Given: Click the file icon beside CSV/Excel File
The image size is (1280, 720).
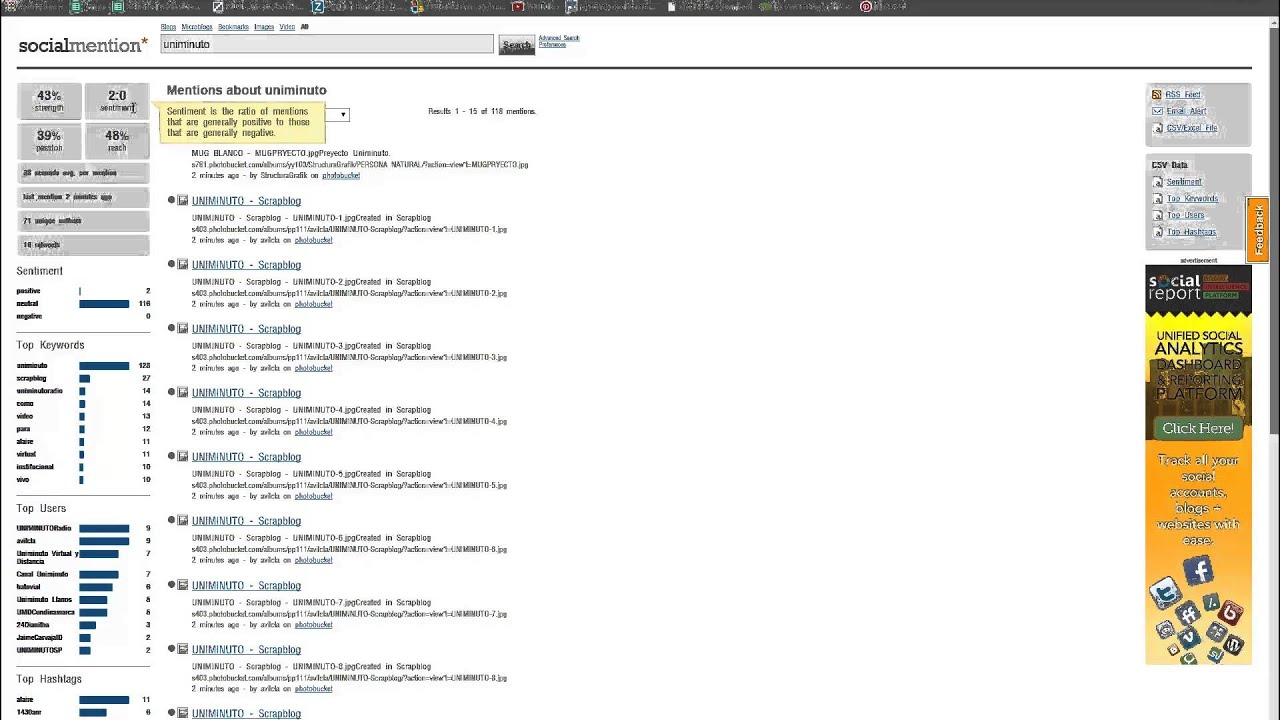Looking at the screenshot, I should (x=1158, y=128).
